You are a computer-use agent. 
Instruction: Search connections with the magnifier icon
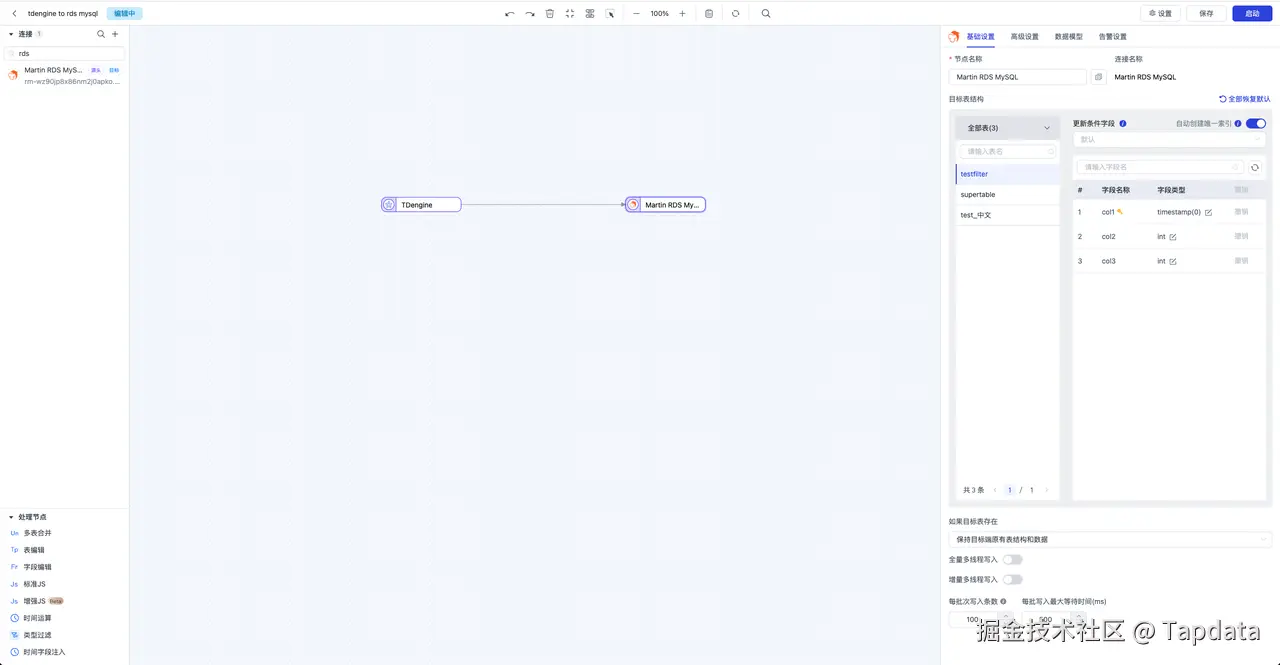coord(101,34)
